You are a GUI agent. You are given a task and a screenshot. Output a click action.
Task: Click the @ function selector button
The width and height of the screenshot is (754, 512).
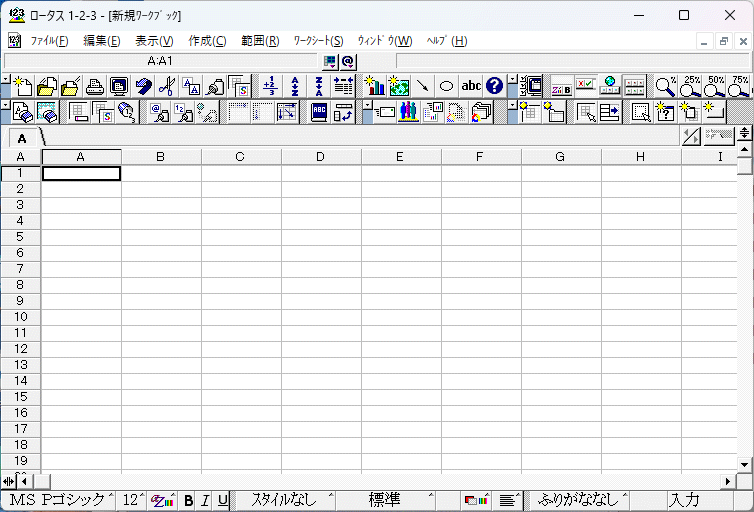pos(347,61)
